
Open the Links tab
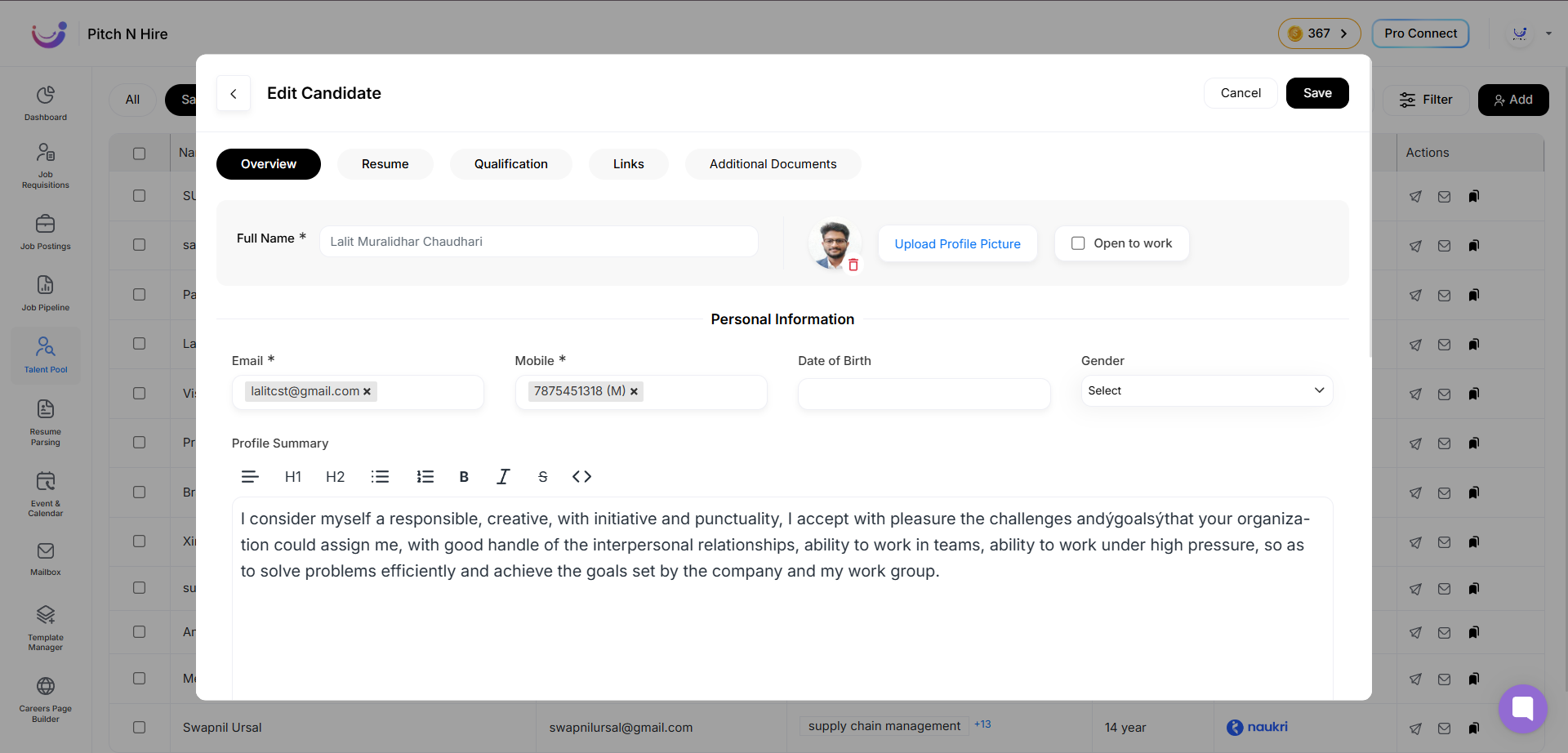(629, 164)
